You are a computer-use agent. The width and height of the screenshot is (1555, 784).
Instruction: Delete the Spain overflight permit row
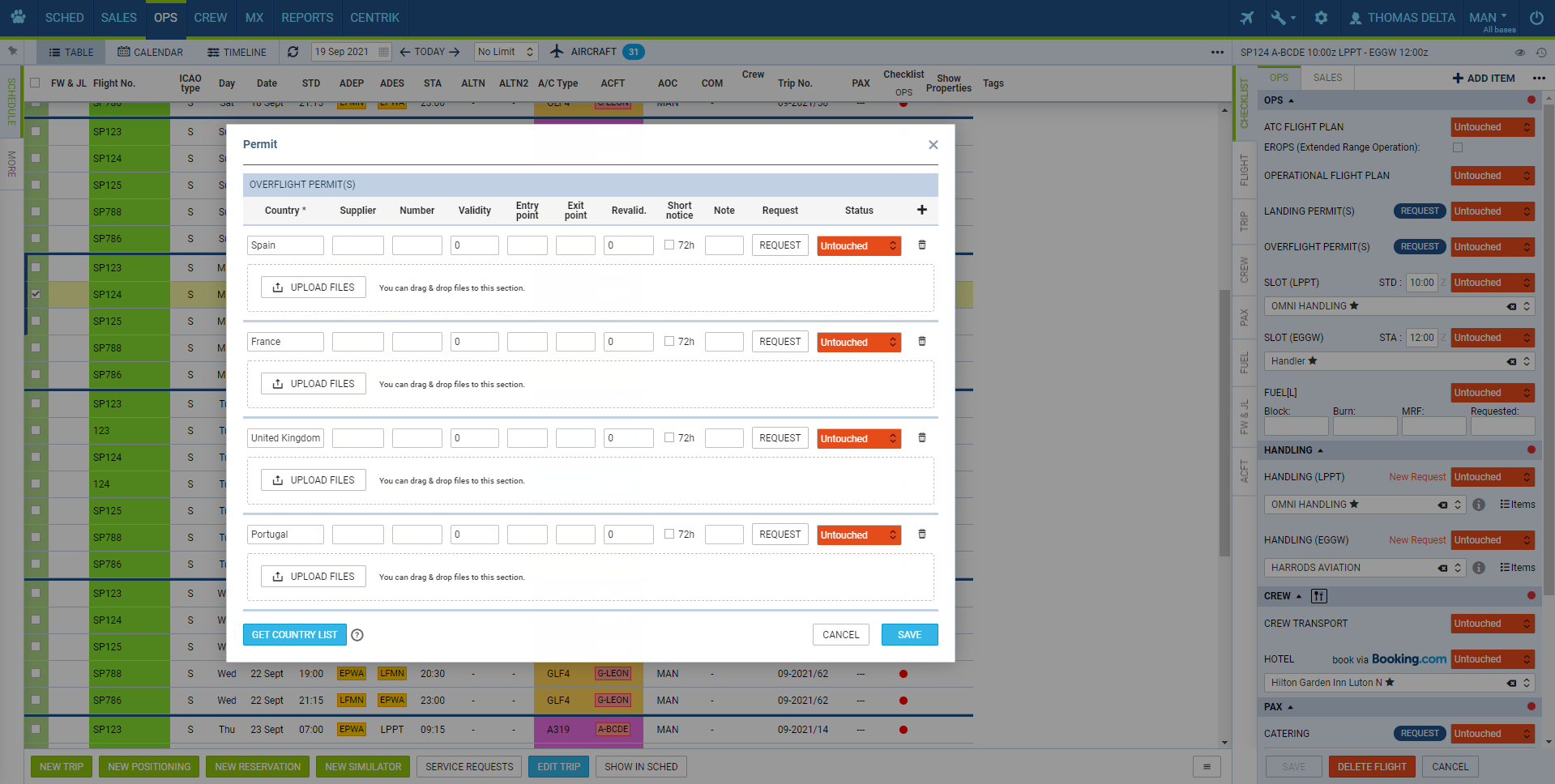(921, 245)
